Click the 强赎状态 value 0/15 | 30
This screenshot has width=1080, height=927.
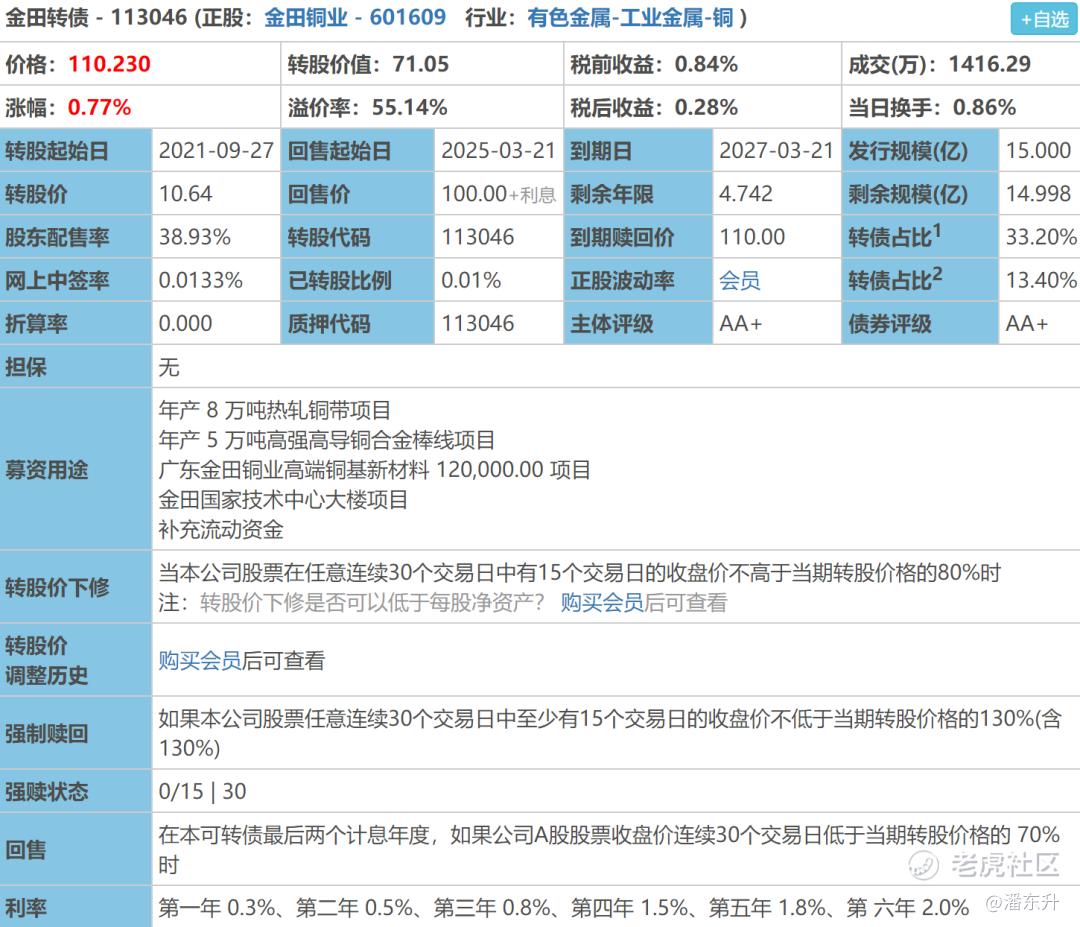tap(202, 791)
